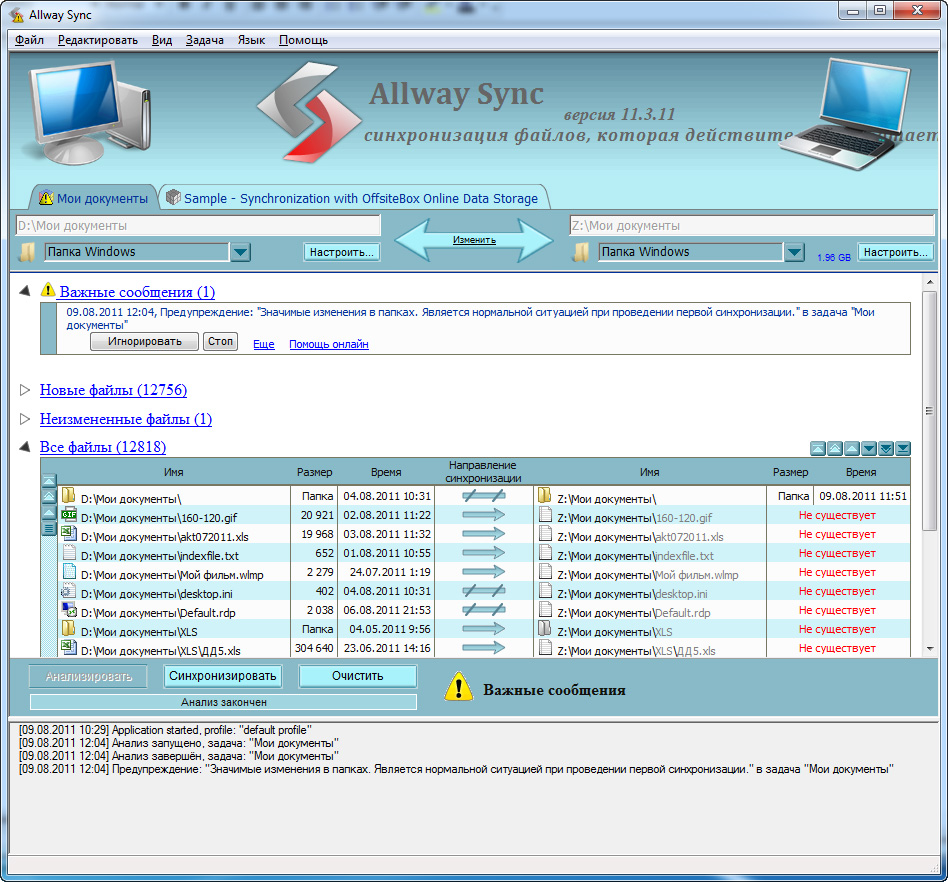Image resolution: width=948 pixels, height=882 pixels.
Task: Click the 160-120.gif file icon in left list
Action: (x=68, y=516)
